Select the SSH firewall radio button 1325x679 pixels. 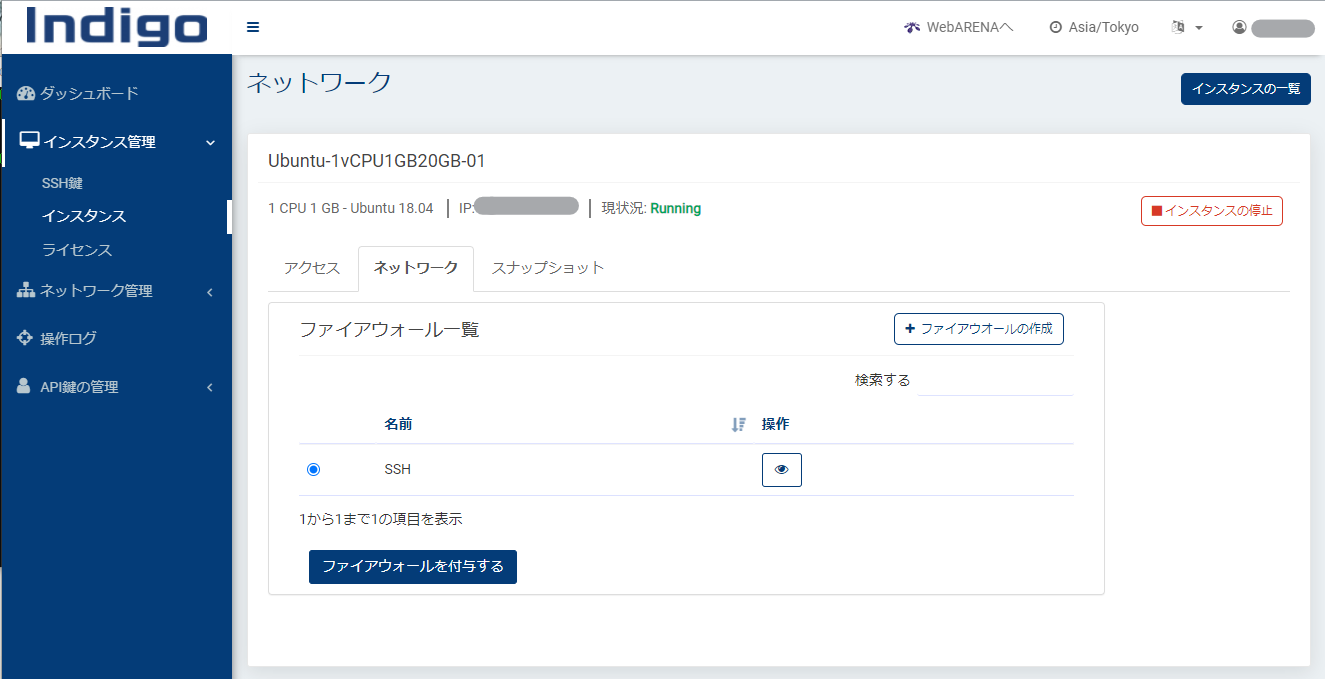tap(314, 470)
